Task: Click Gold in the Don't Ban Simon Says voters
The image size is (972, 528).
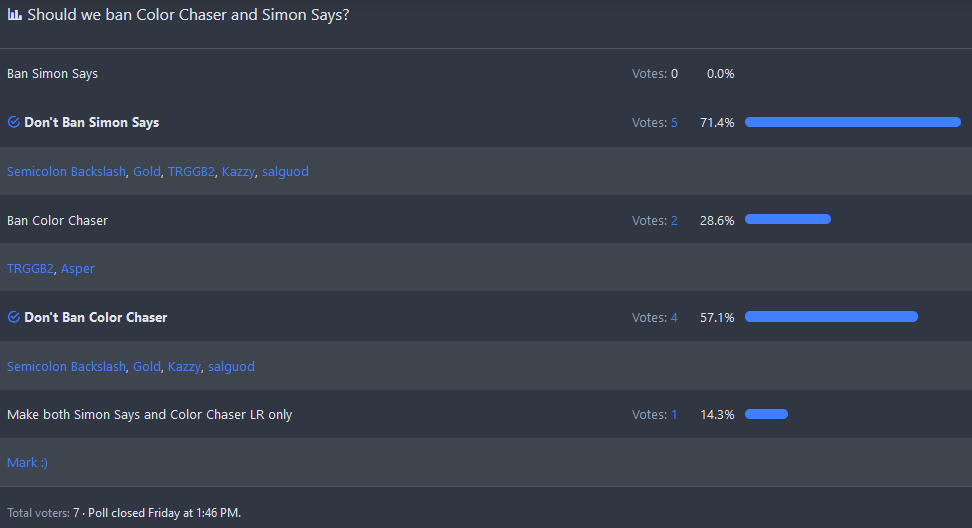Action: pos(147,172)
